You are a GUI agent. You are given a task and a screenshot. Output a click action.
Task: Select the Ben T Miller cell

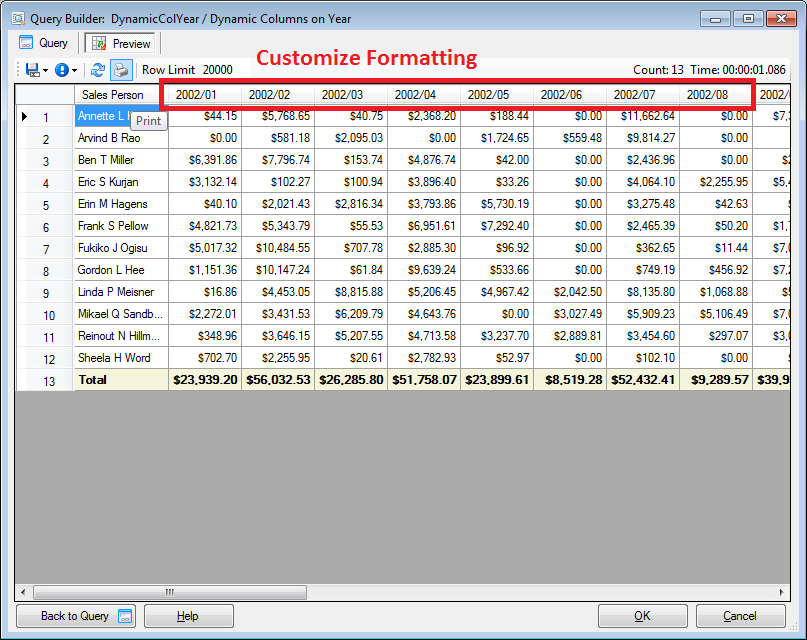tap(121, 160)
